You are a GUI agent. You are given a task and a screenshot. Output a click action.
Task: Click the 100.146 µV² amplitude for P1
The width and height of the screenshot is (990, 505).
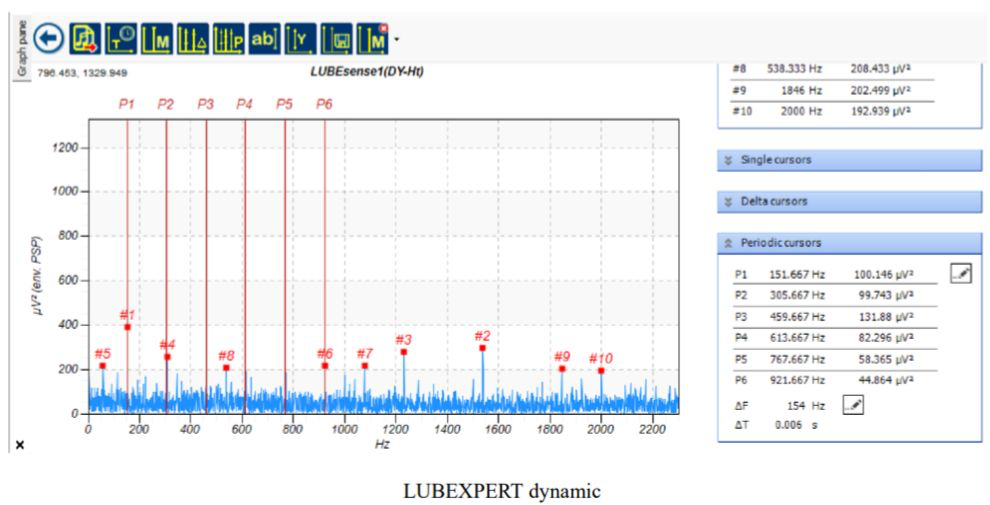tap(883, 275)
